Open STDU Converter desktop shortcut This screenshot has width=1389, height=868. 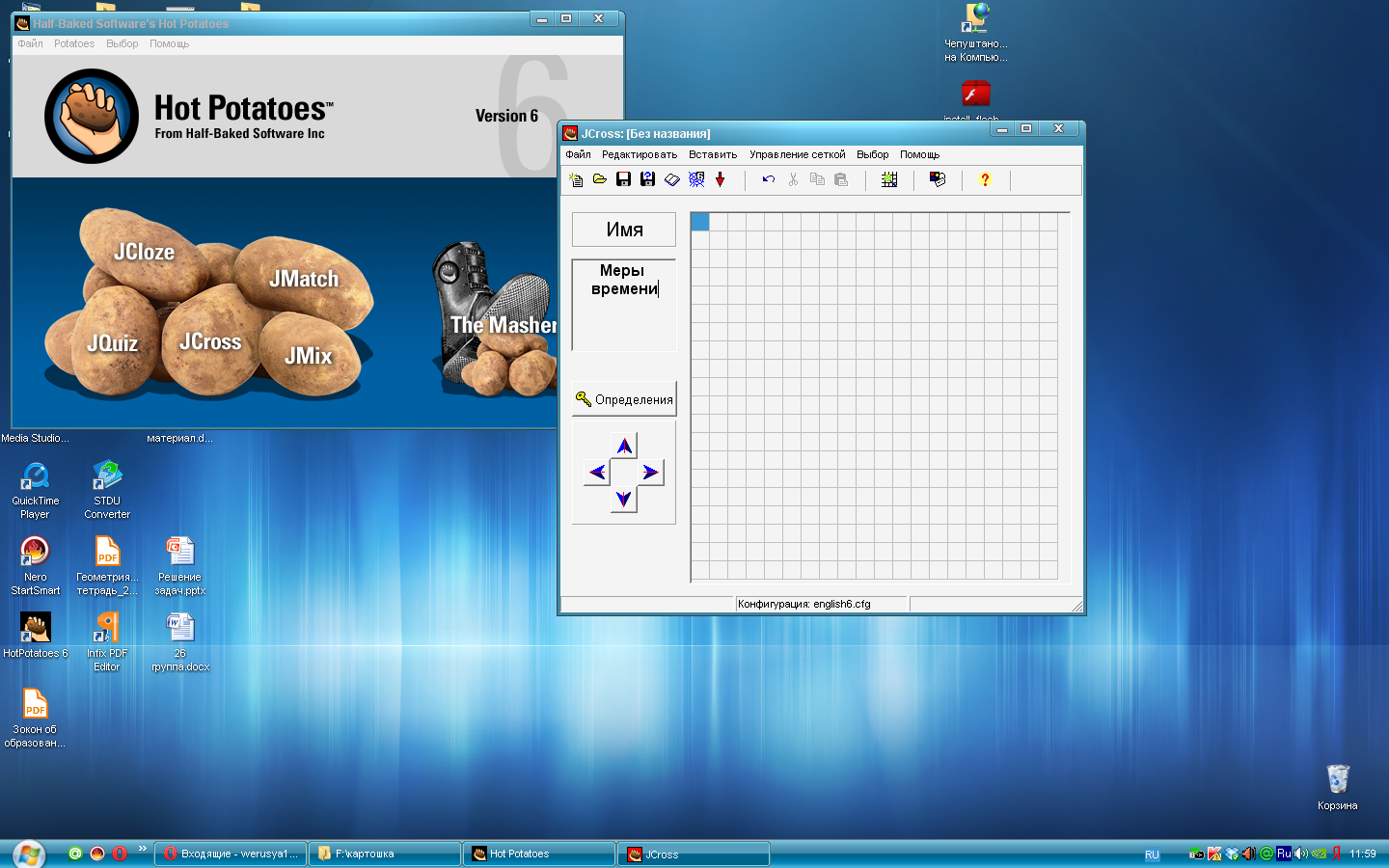pyautogui.click(x=107, y=490)
